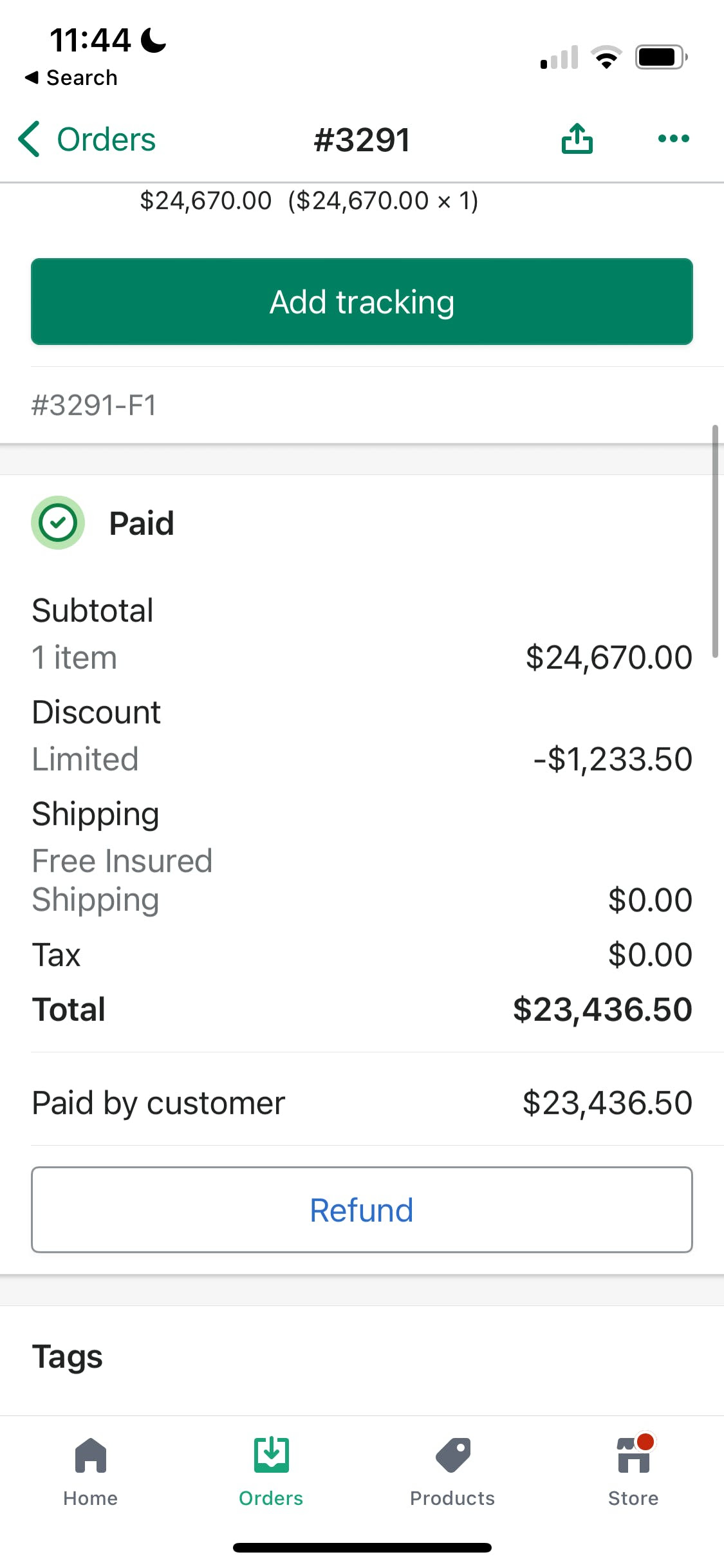Tap the Orders inbox icon

click(271, 1455)
